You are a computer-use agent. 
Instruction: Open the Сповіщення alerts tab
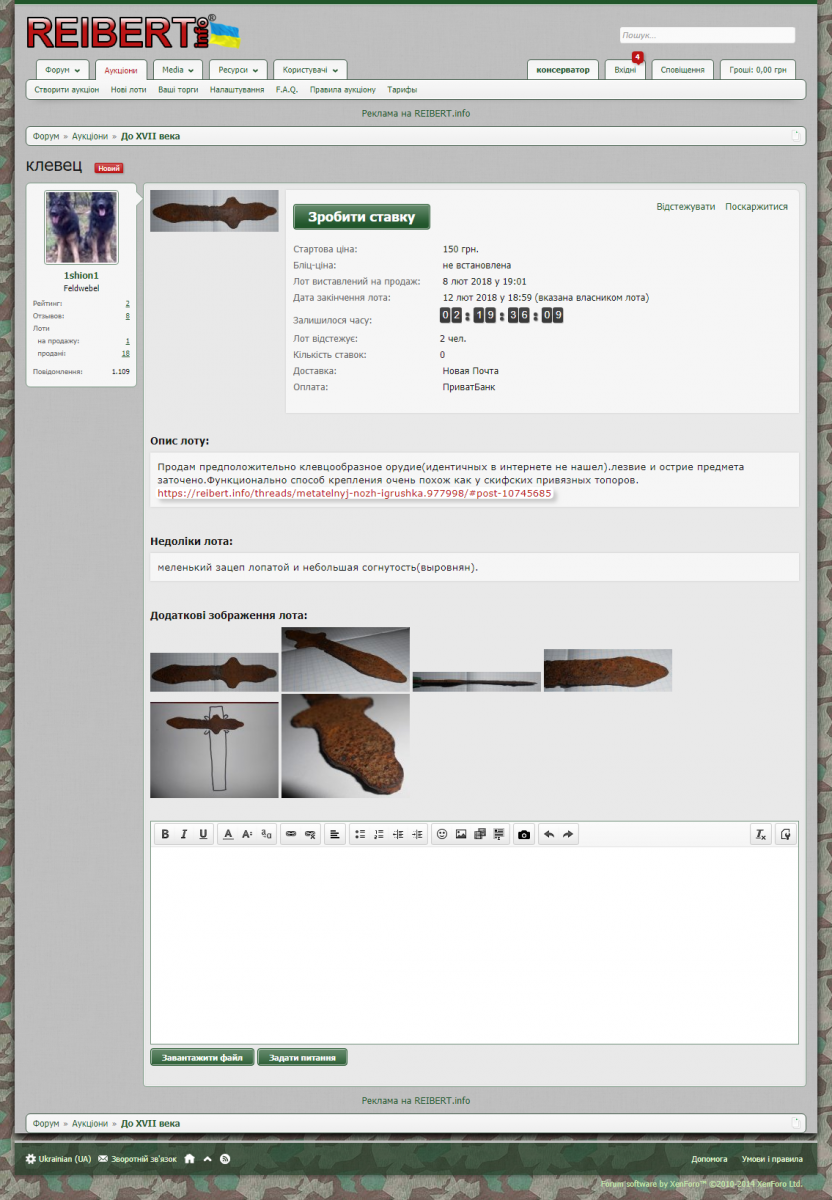point(682,70)
